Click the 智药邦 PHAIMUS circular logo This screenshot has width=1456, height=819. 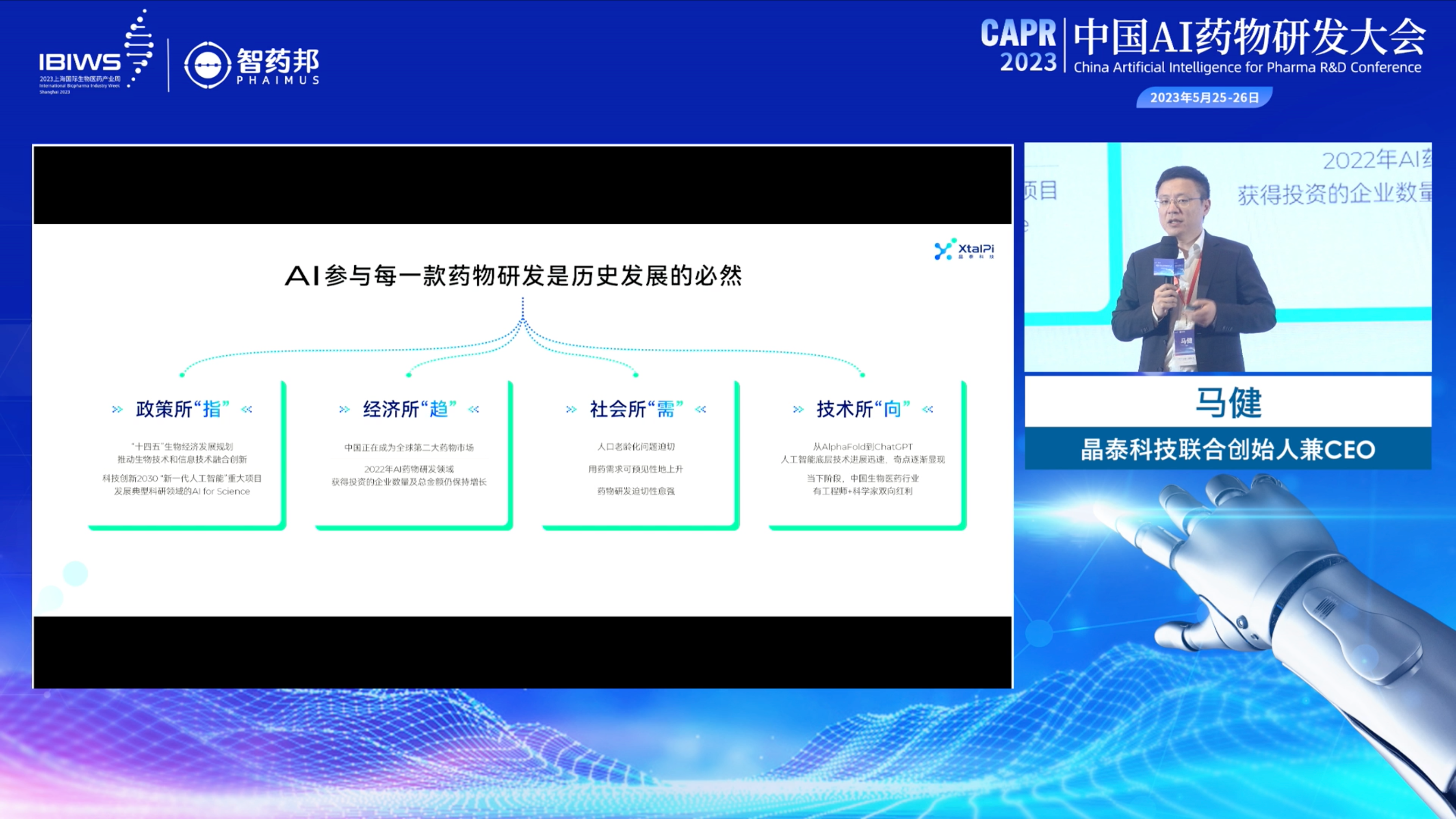(x=208, y=65)
